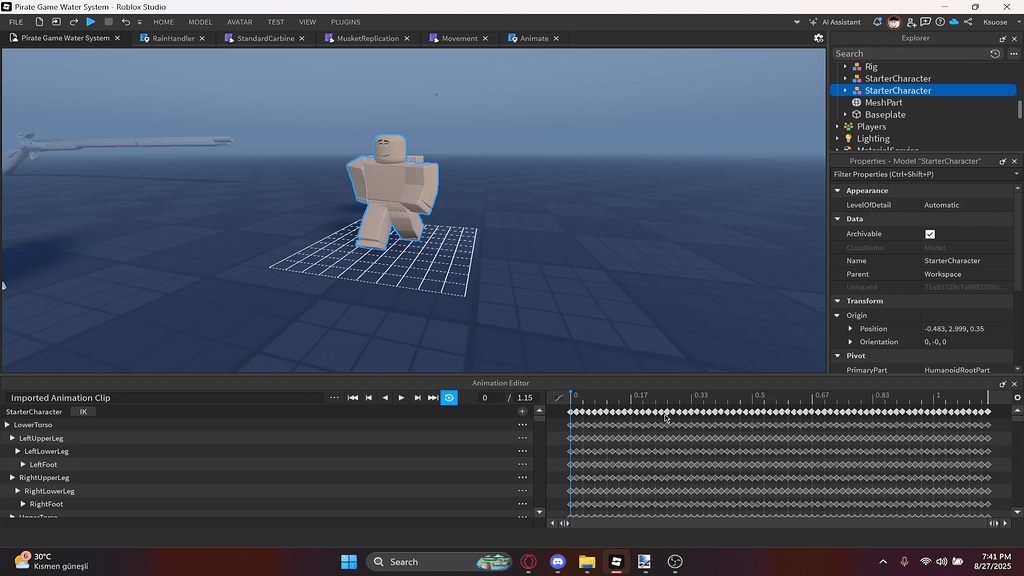Open File Explorer from the taskbar
Image resolution: width=1024 pixels, height=576 pixels.
click(x=586, y=562)
